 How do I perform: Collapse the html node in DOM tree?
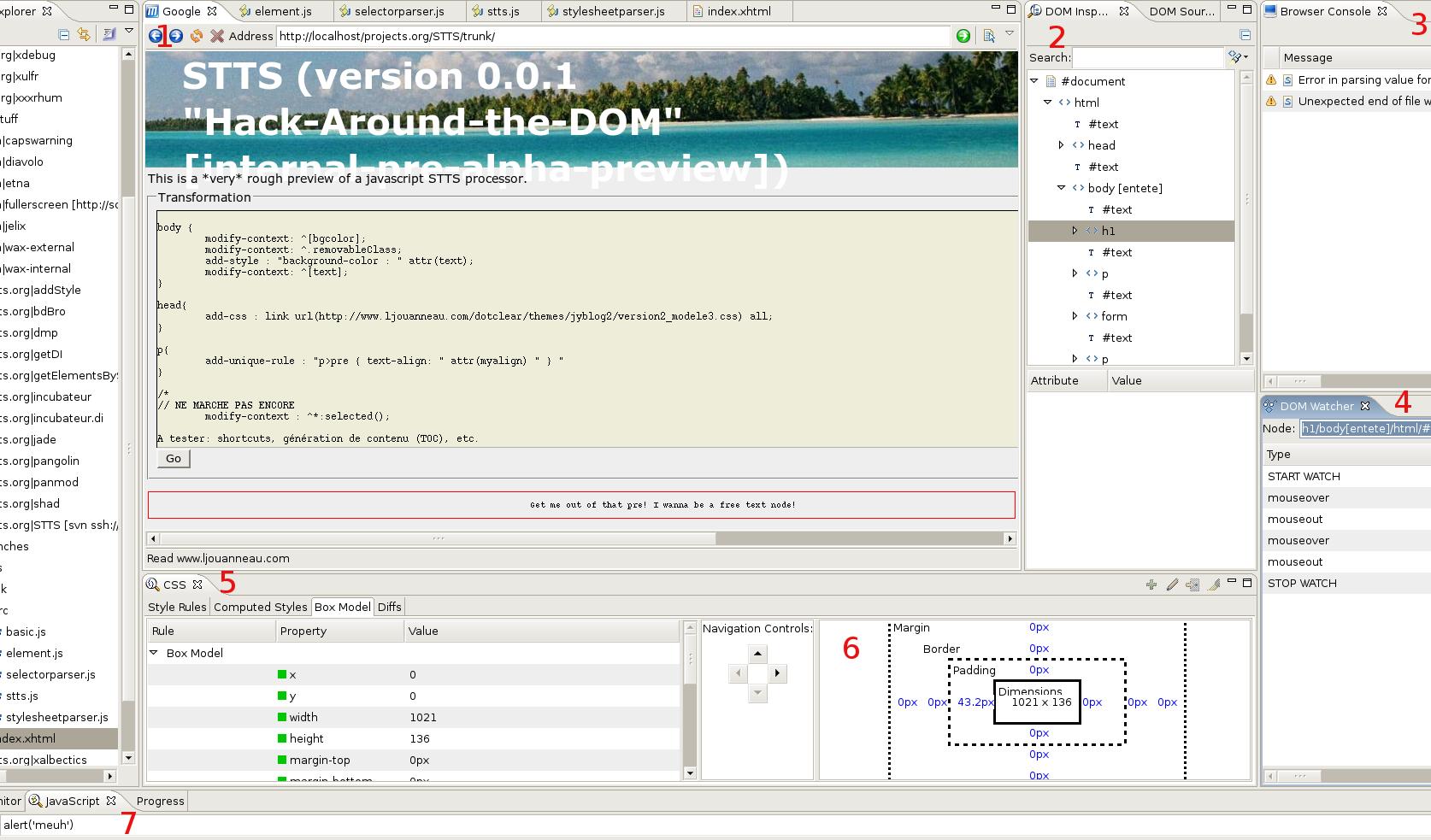pos(1047,103)
